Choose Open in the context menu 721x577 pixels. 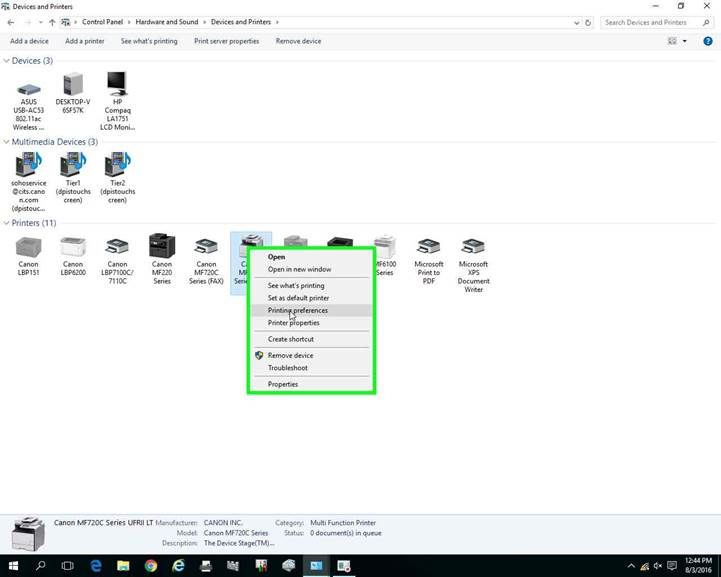(276, 257)
